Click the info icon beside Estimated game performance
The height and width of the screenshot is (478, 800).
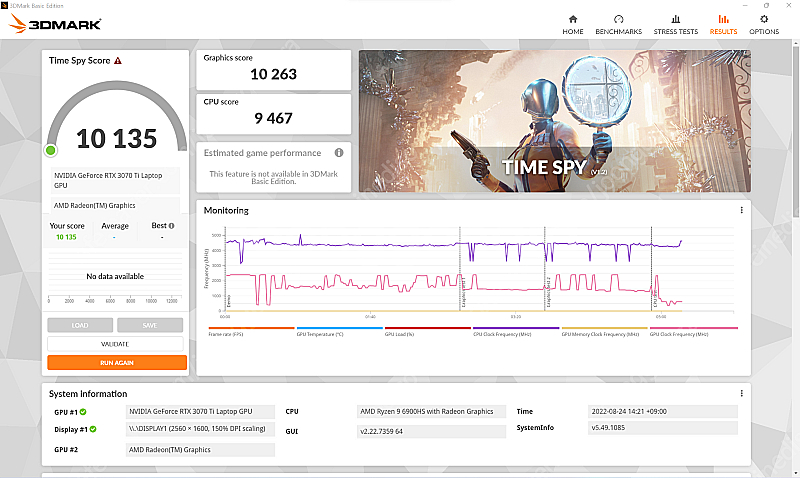(x=339, y=153)
